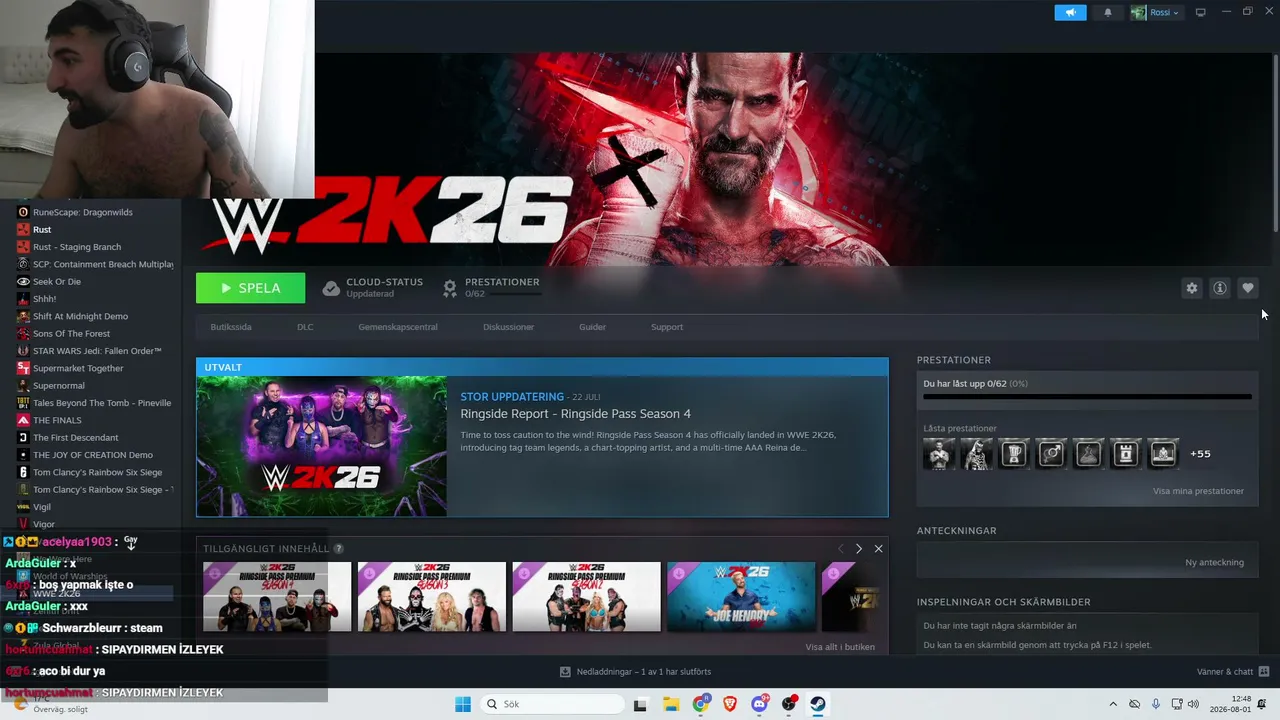Select Supermarket Together in library

click(78, 368)
